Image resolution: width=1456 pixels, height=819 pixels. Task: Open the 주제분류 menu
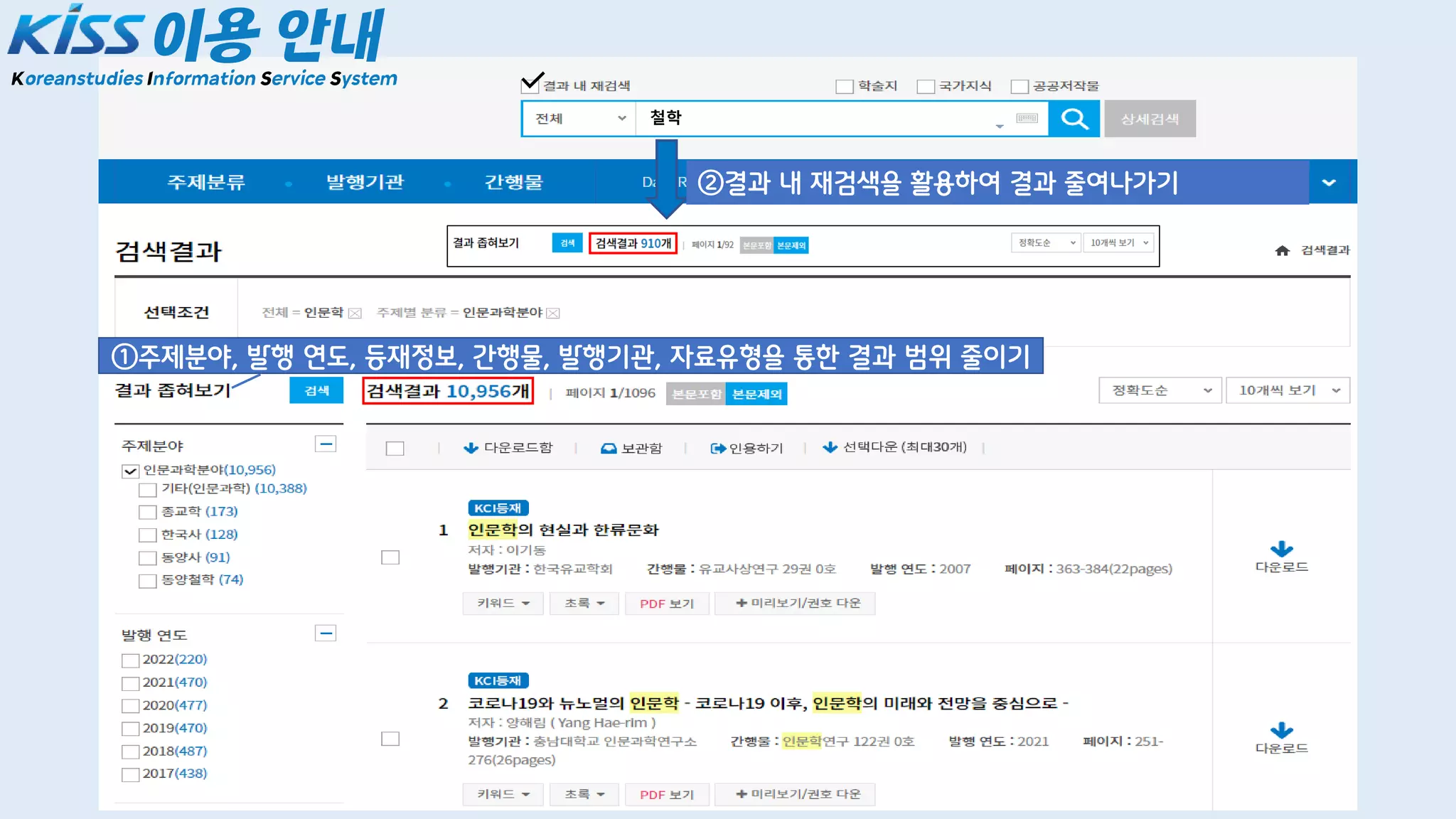tap(206, 183)
